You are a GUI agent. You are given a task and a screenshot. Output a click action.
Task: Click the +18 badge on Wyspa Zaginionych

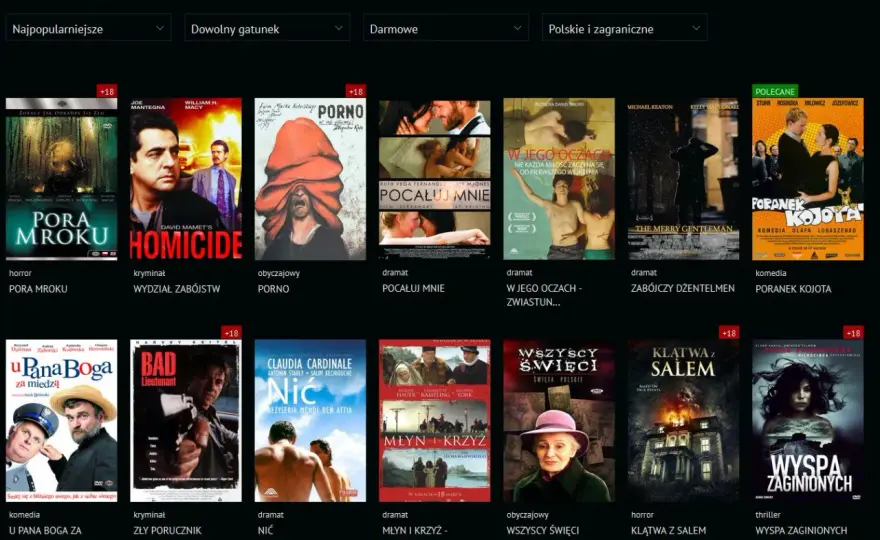[x=854, y=332]
